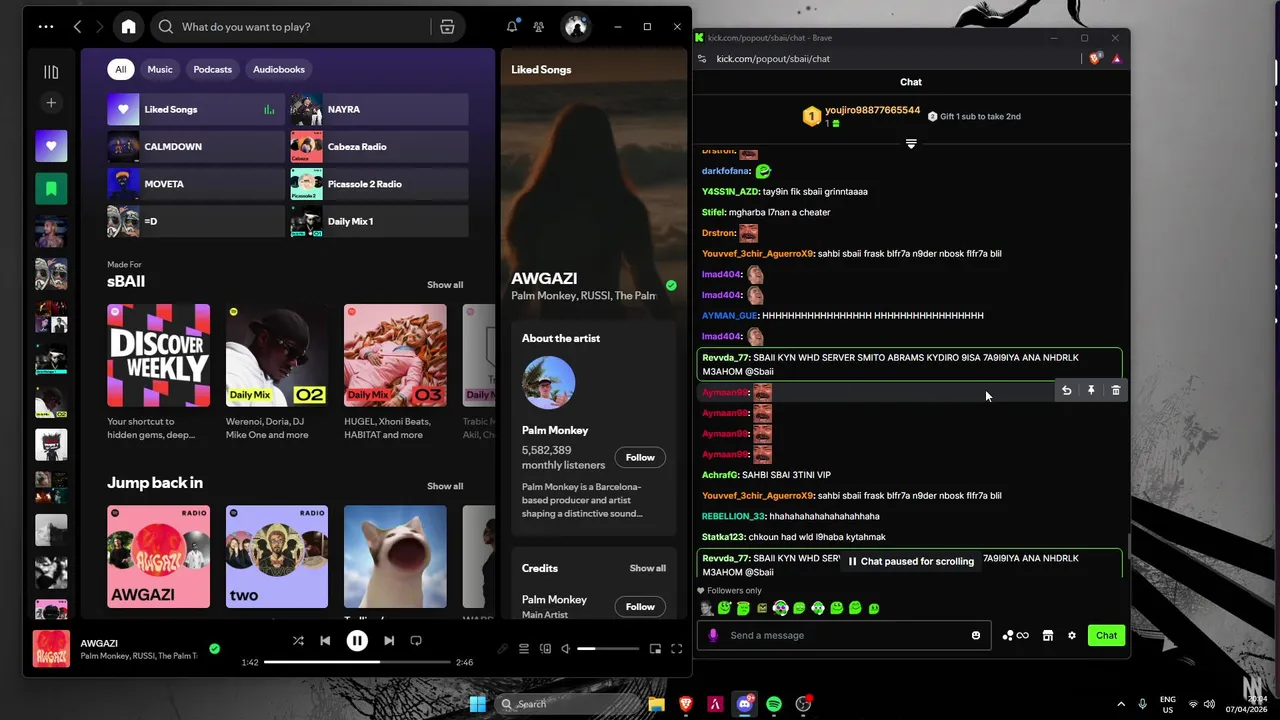Open Spotify What's New notifications bell
1280x720 pixels.
(512, 27)
